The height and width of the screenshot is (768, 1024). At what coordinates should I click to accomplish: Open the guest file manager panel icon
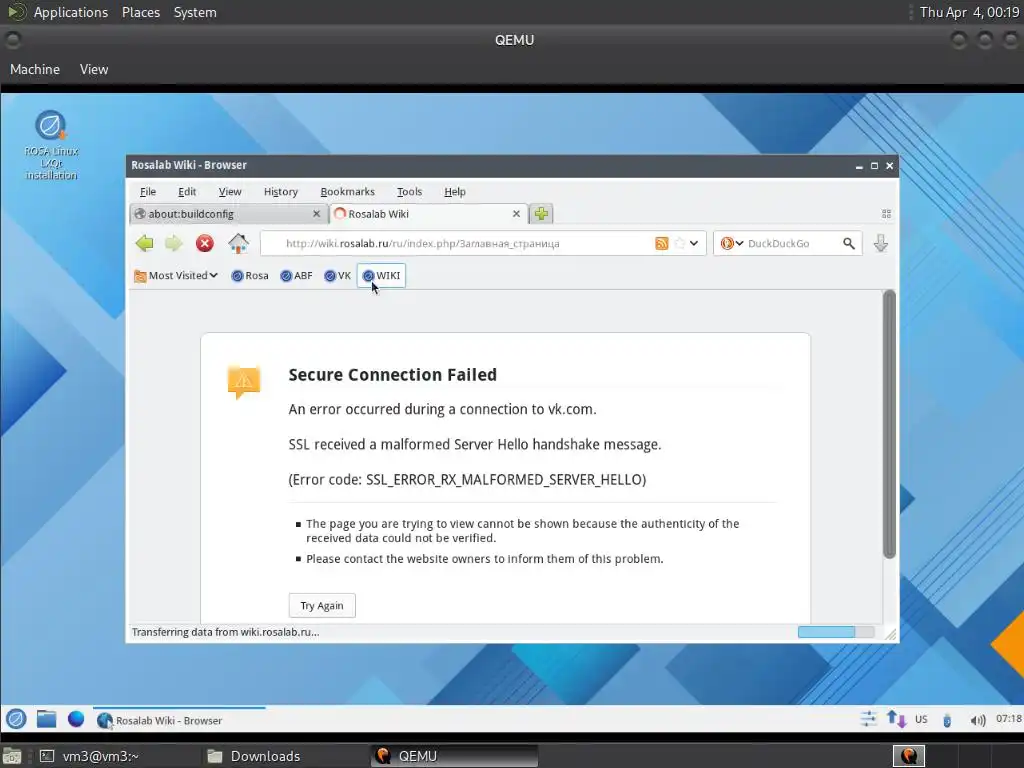point(46,719)
